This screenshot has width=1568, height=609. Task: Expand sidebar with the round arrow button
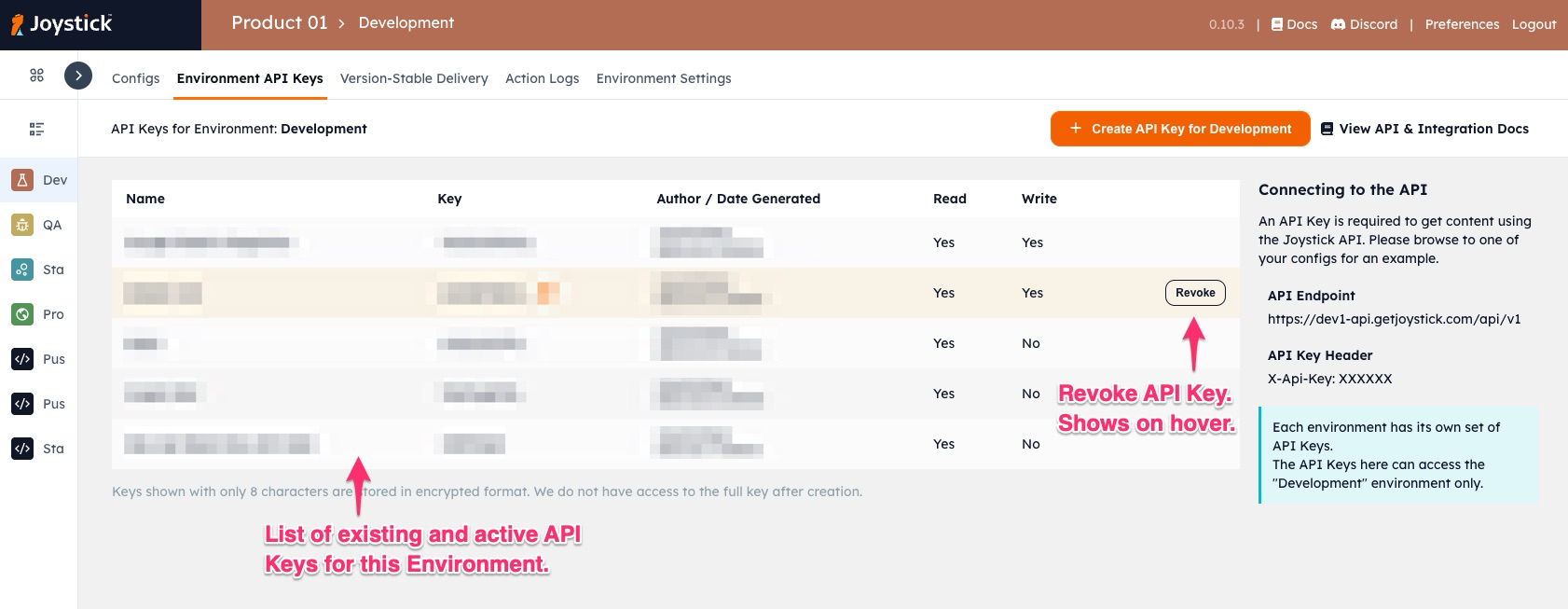(78, 76)
